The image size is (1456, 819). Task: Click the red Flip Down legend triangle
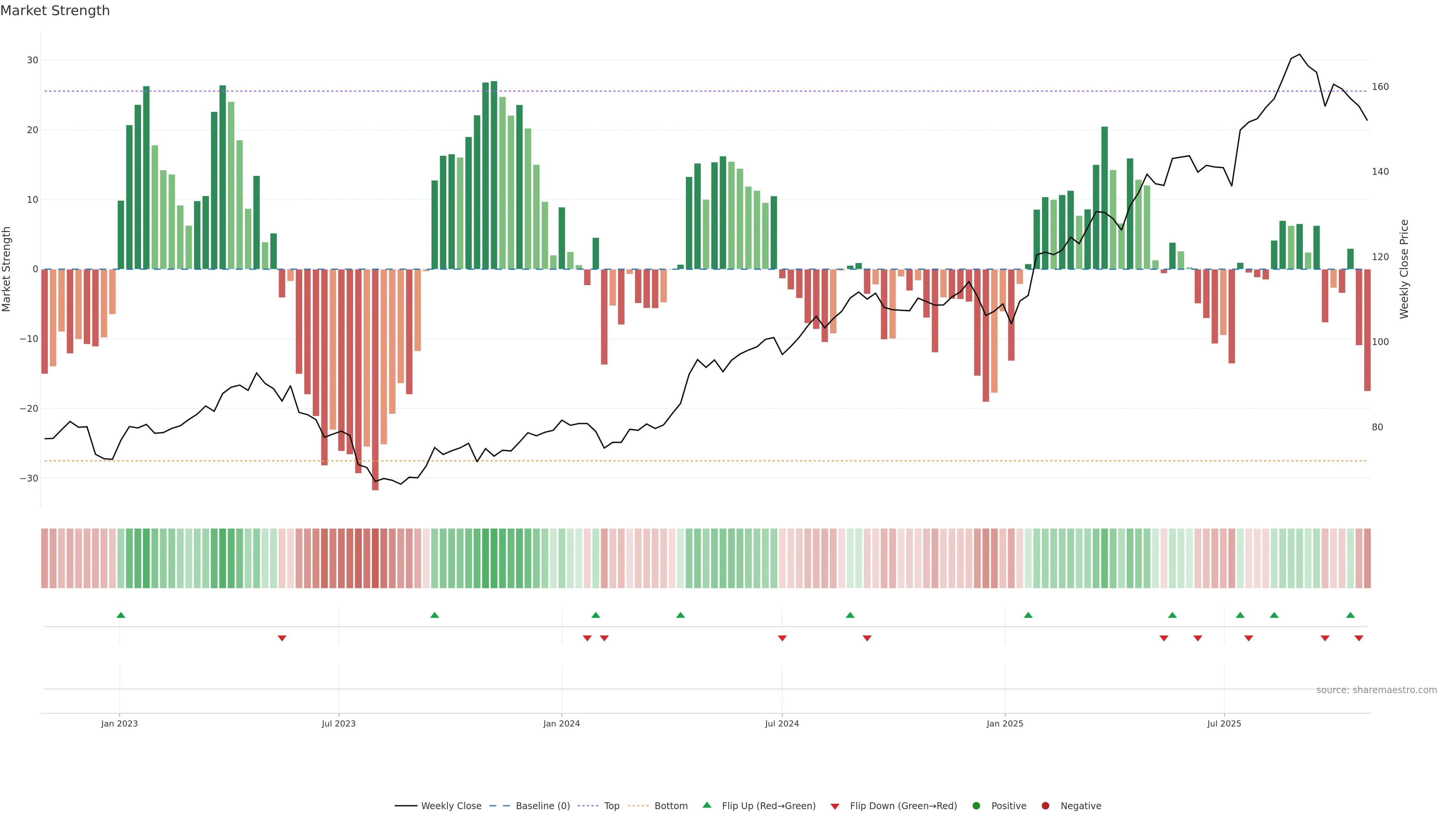pos(835,806)
